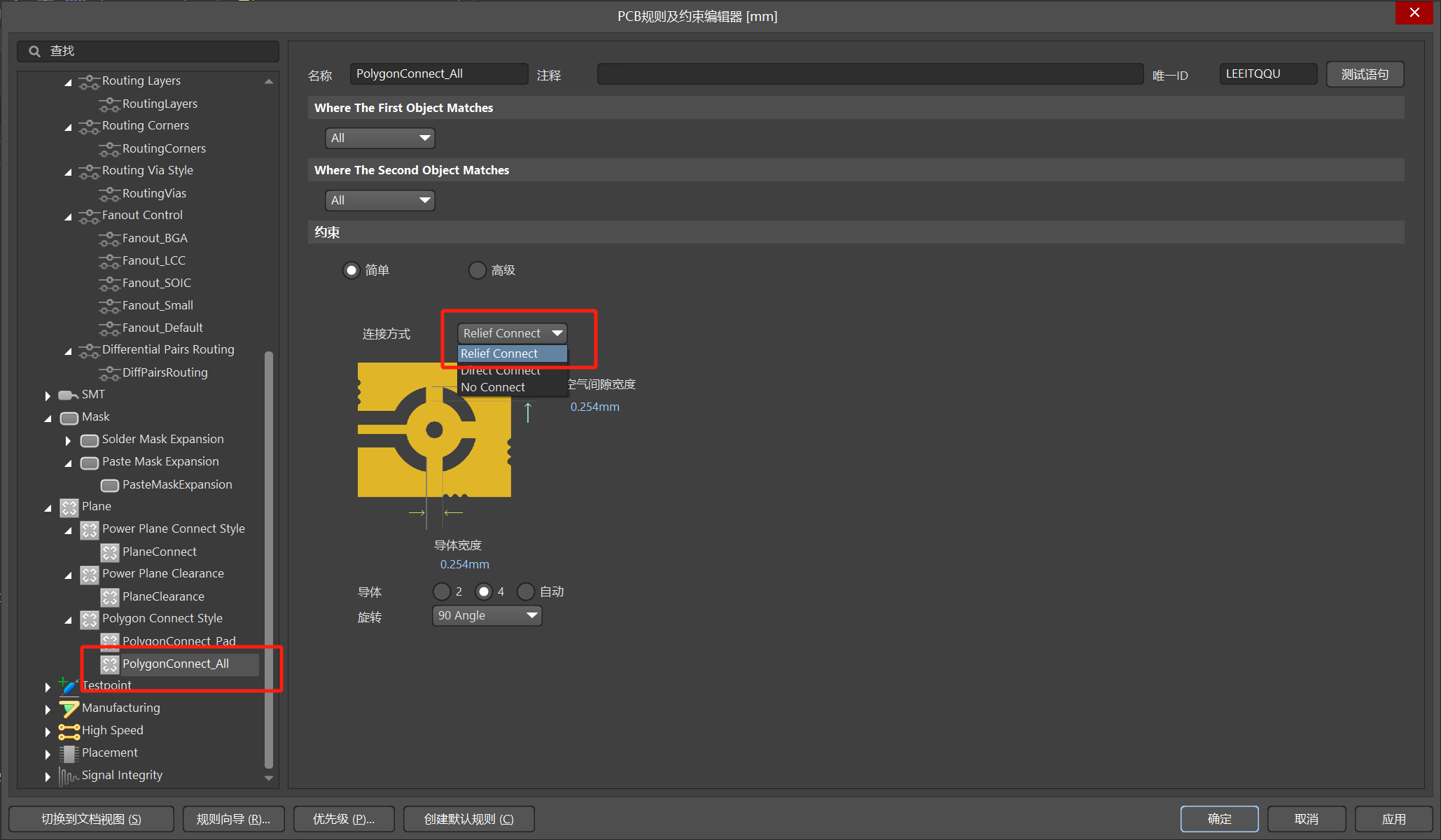
Task: Click the Signal Integrity category icon
Action: coord(69,776)
